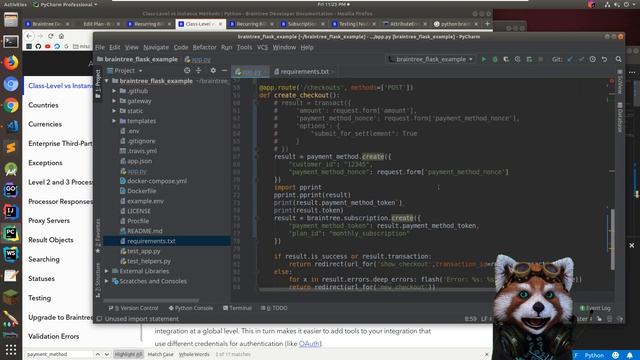Open the show applications grid in dock

pyautogui.click(x=11, y=350)
